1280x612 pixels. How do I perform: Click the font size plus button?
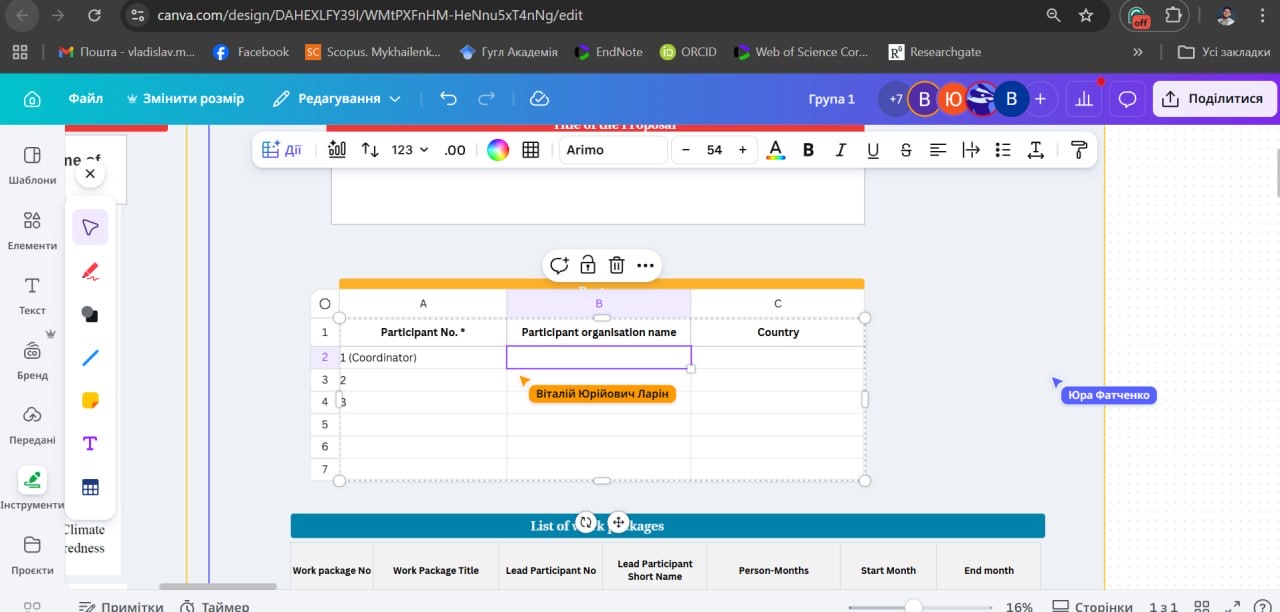click(x=742, y=150)
